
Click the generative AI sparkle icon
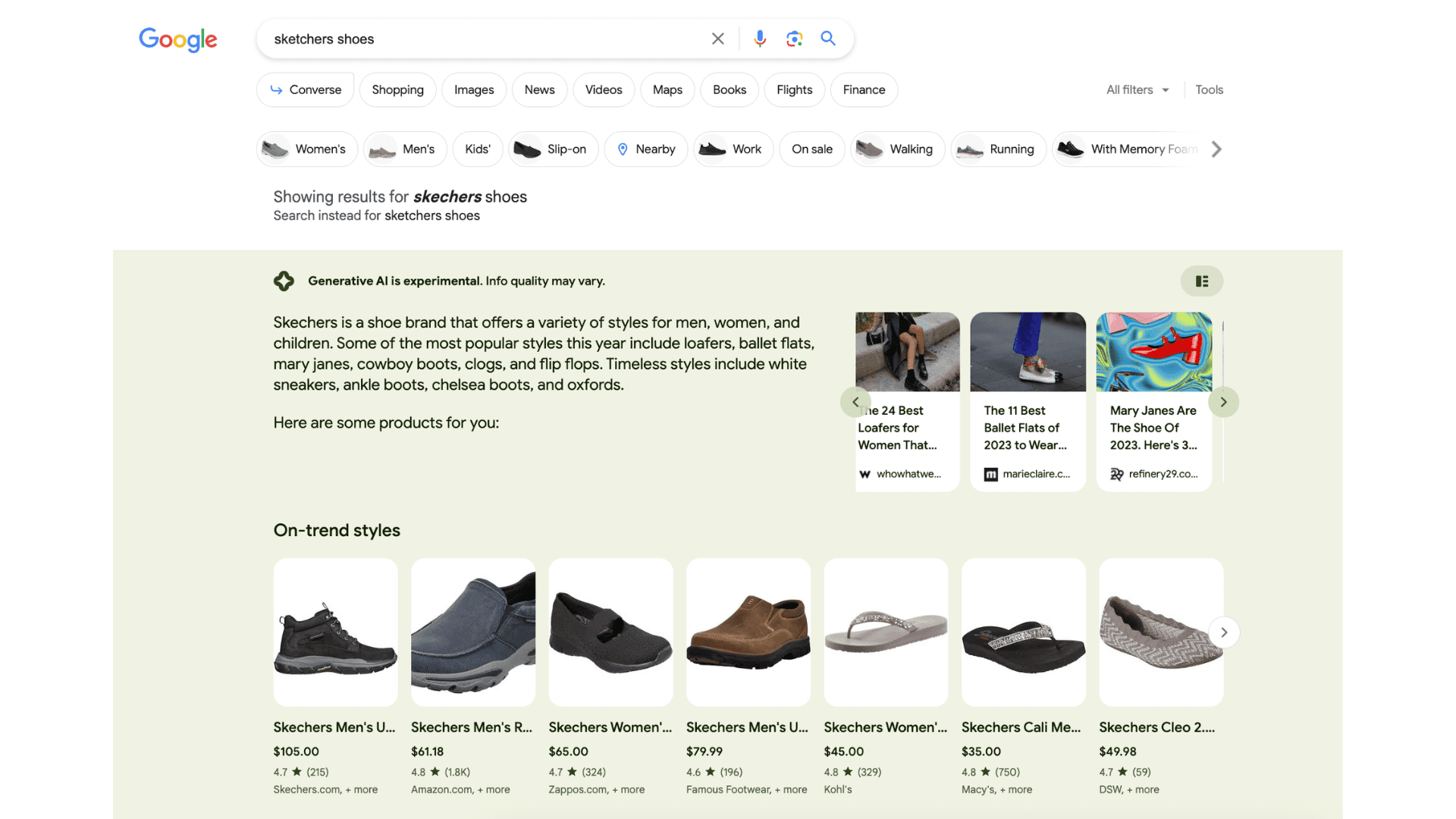click(x=284, y=281)
